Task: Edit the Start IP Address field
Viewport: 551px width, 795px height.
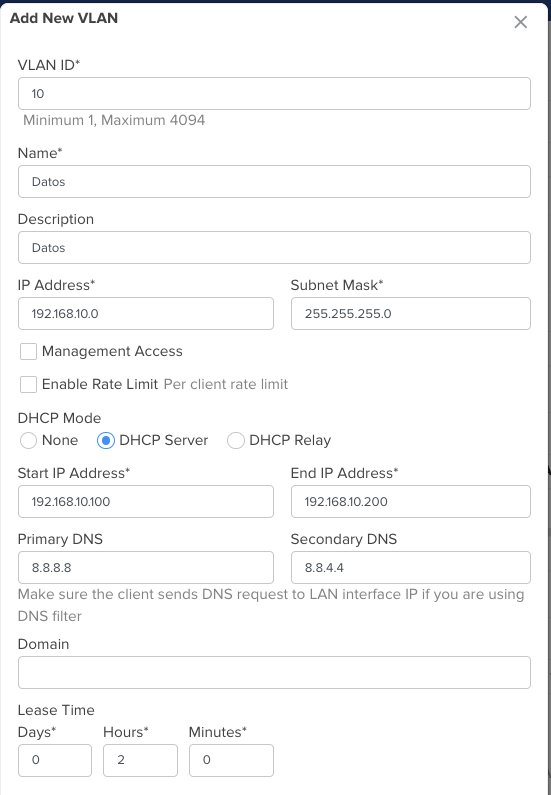Action: click(x=146, y=501)
